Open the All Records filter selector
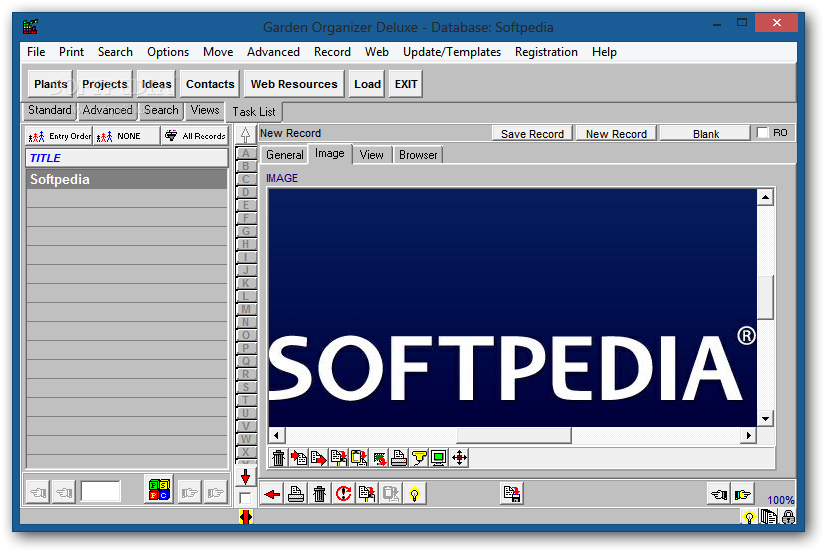The height and width of the screenshot is (552, 825). pos(195,136)
